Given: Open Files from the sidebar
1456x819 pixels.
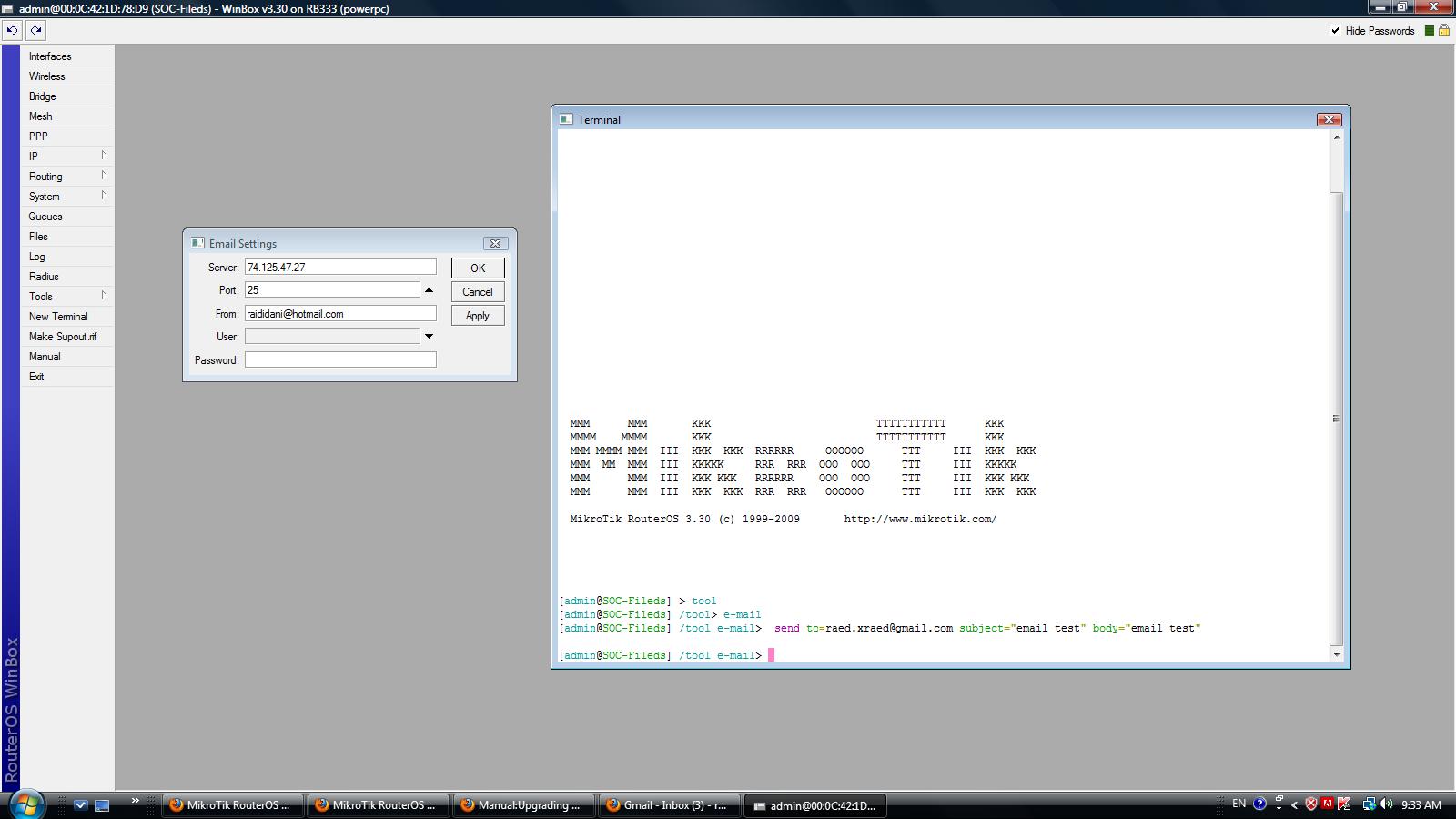Looking at the screenshot, I should coord(67,237).
